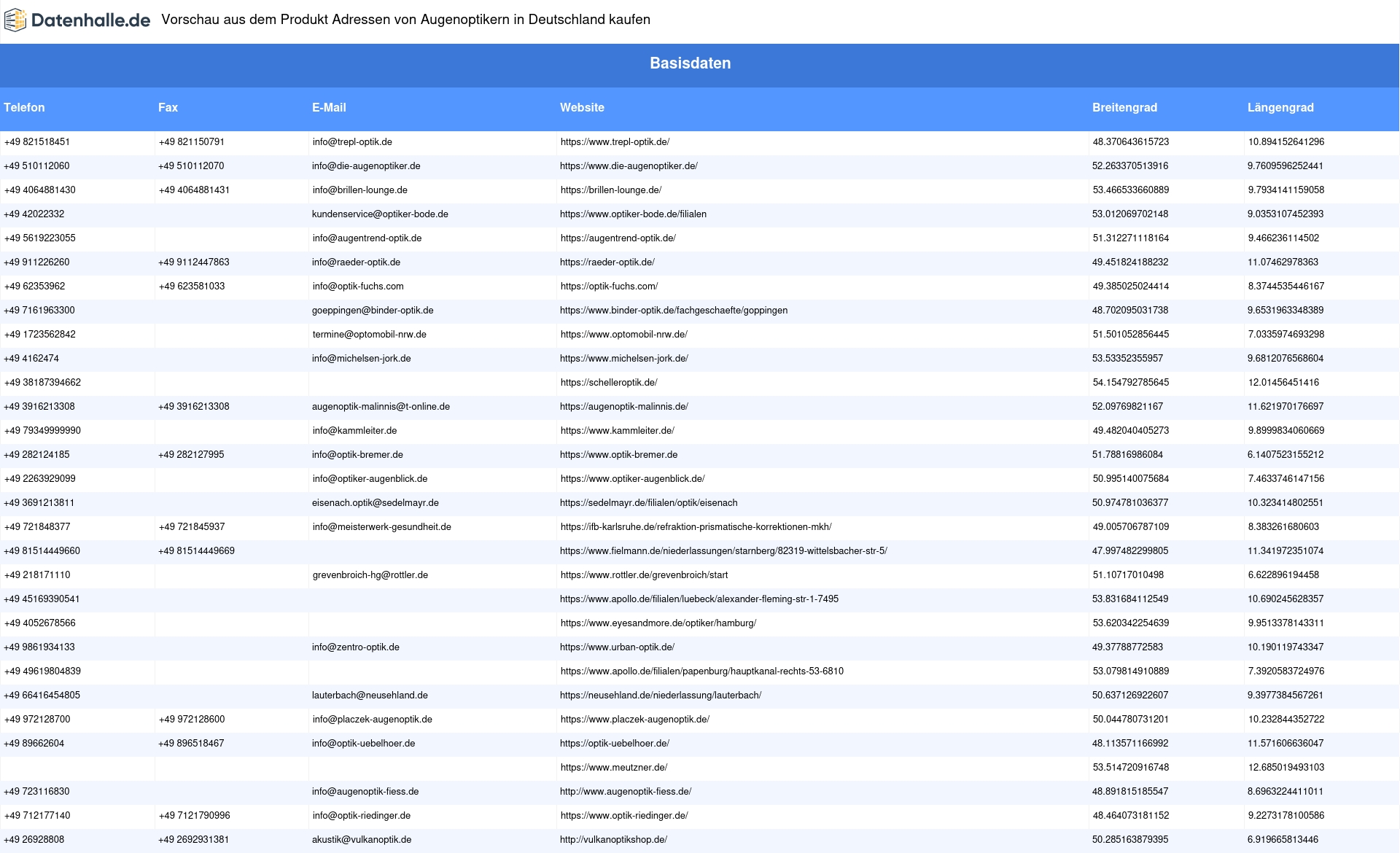
Task: Open website http://vulkanoptikshop.de/
Action: (613, 840)
